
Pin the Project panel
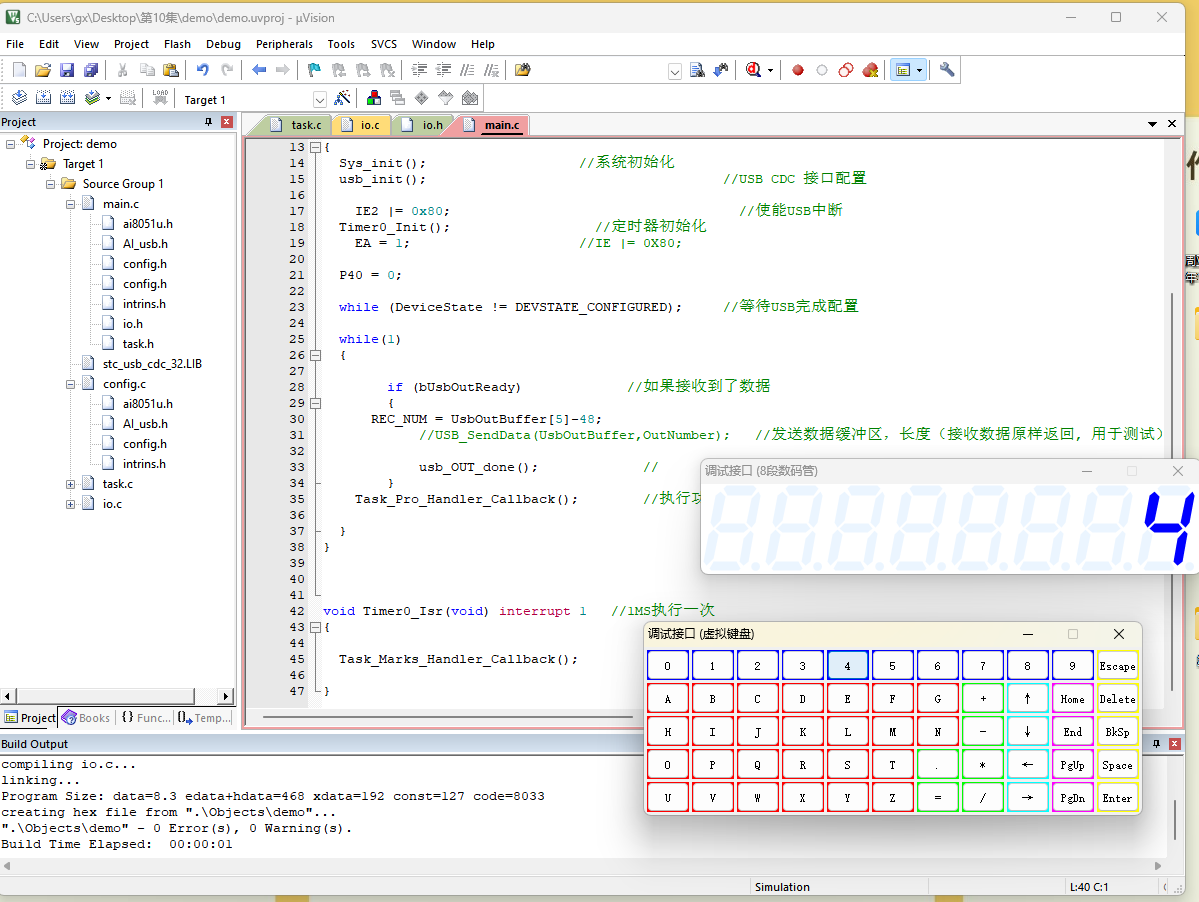click(x=208, y=122)
